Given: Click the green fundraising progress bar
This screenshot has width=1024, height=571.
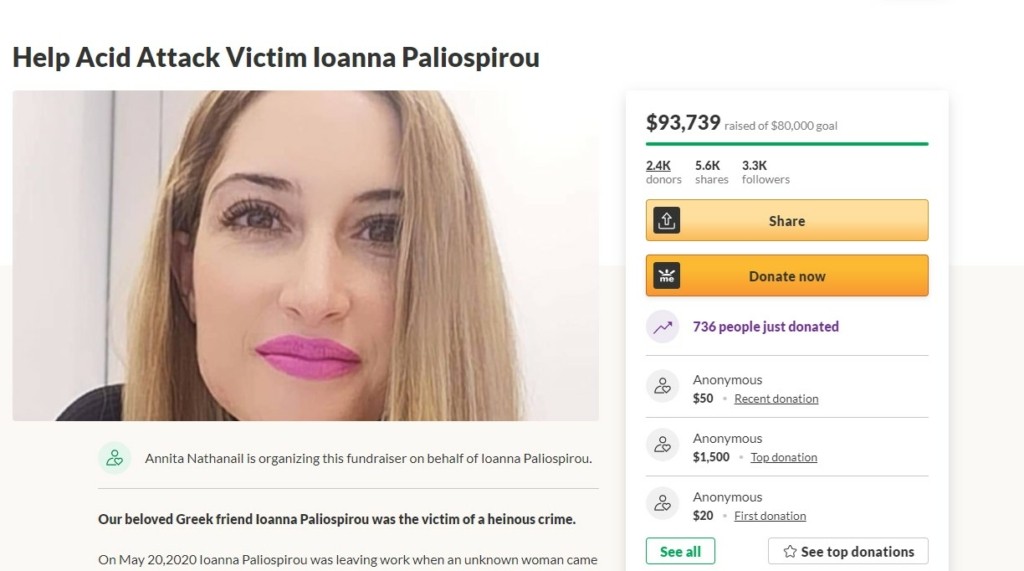Looking at the screenshot, I should pos(787,144).
